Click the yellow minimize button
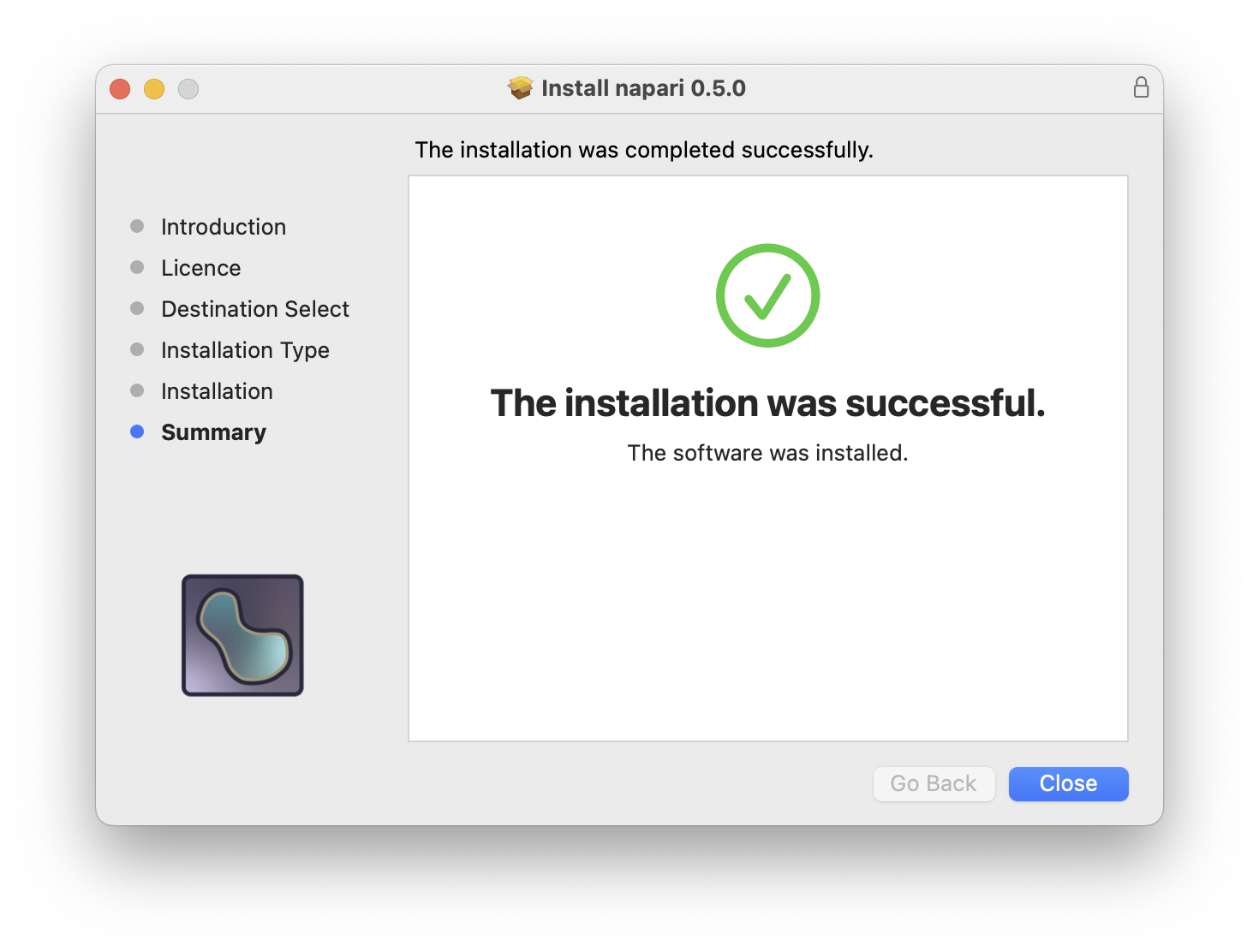The height and width of the screenshot is (952, 1259). [x=154, y=88]
